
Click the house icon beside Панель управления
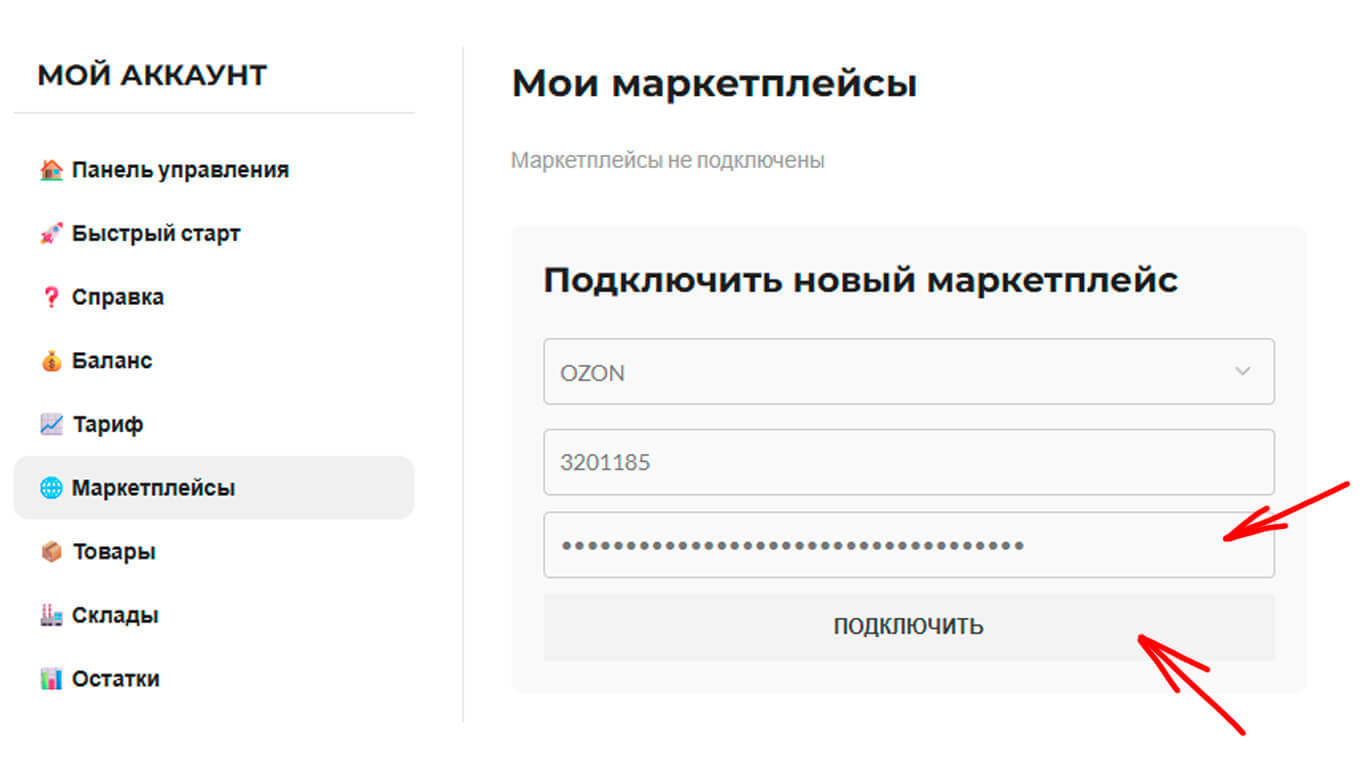click(x=51, y=170)
